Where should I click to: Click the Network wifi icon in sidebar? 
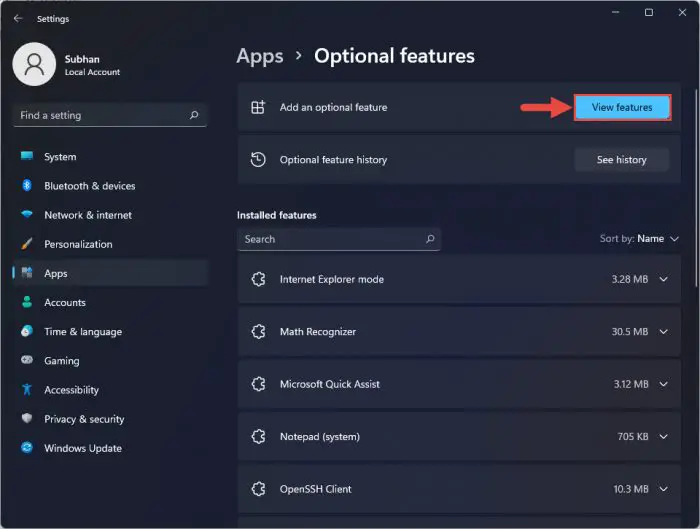tap(27, 214)
